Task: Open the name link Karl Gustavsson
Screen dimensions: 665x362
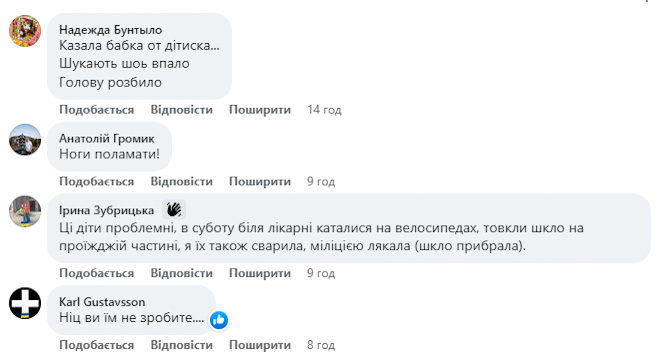Action: tap(102, 302)
